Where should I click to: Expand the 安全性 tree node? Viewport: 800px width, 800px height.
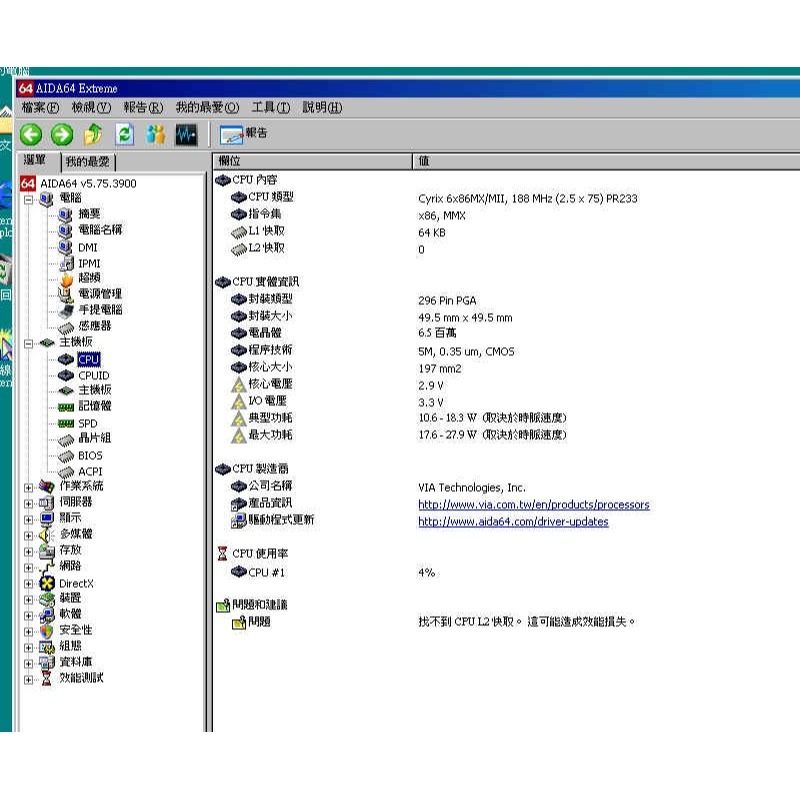[29, 632]
